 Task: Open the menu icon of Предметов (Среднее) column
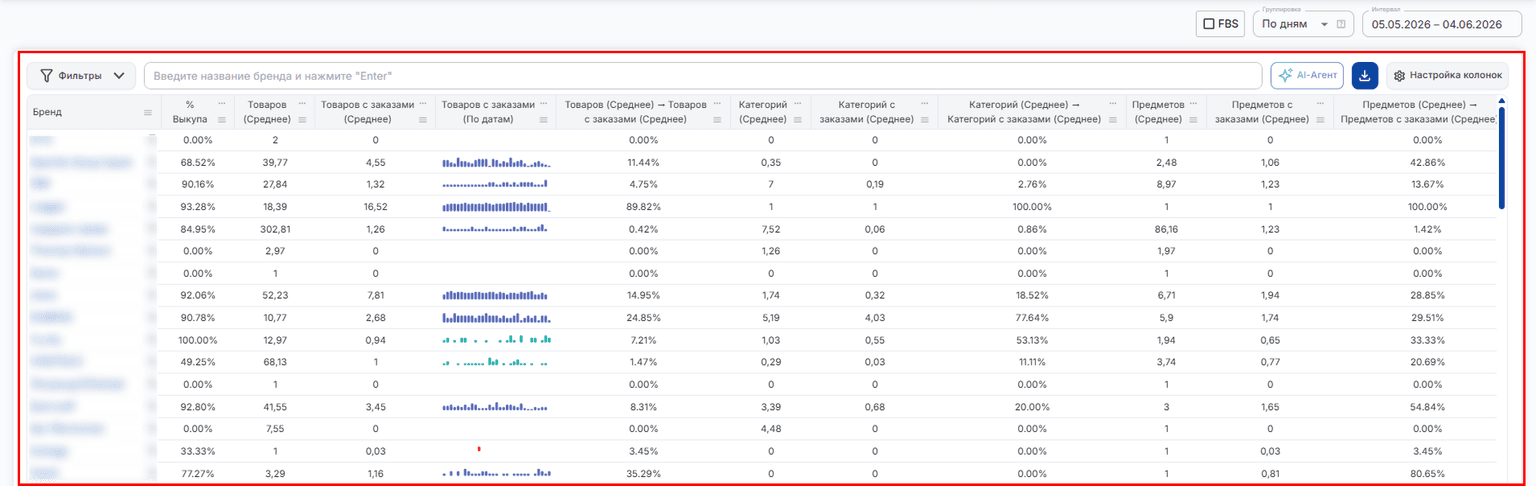click(1195, 119)
